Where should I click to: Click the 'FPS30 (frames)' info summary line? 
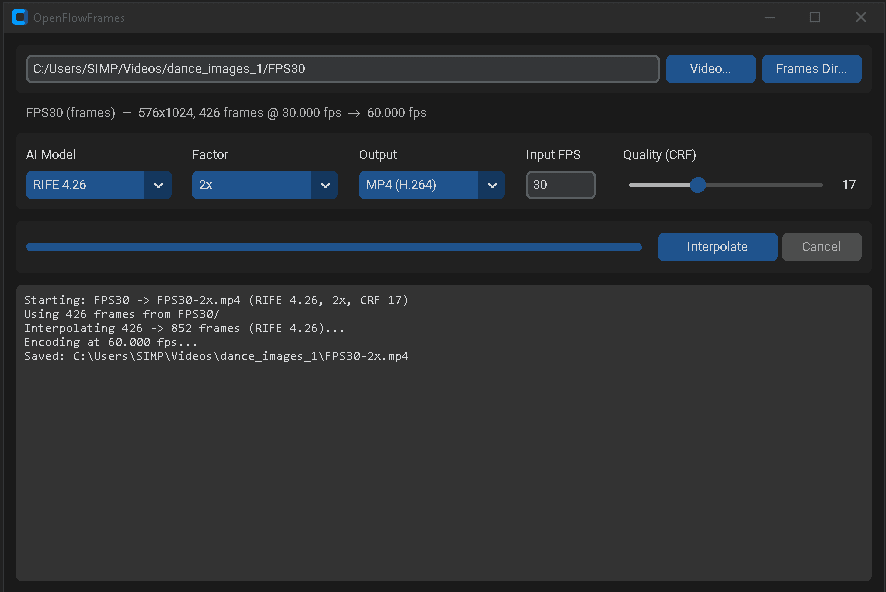[226, 113]
